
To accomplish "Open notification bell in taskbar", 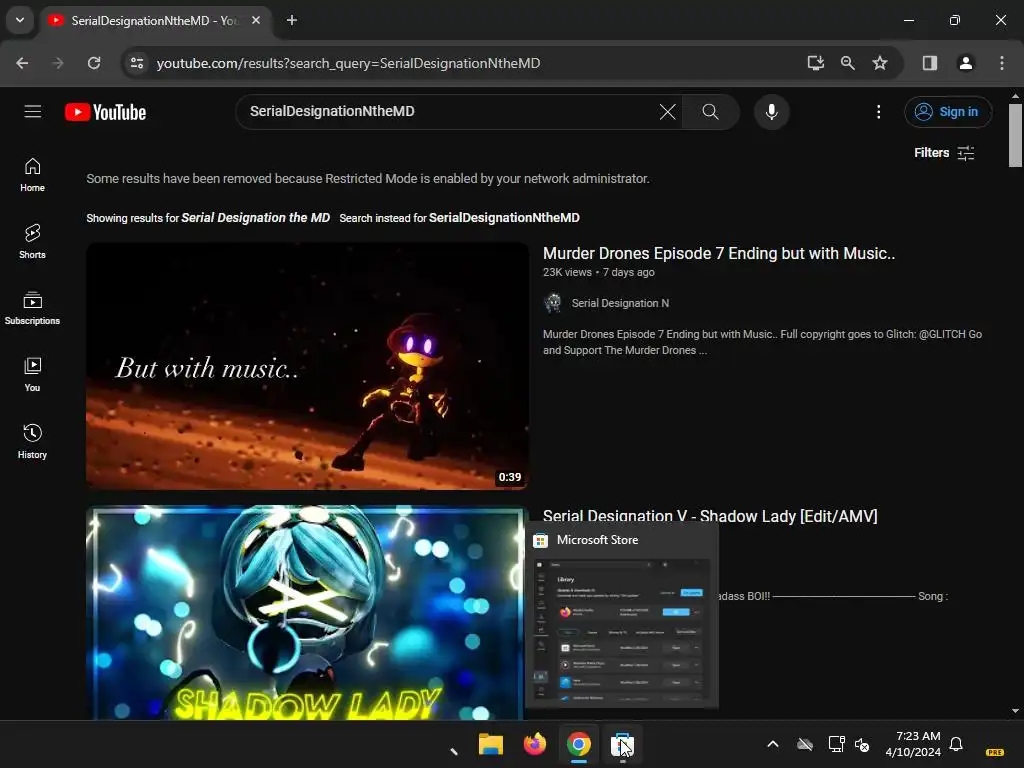I will (x=956, y=744).
